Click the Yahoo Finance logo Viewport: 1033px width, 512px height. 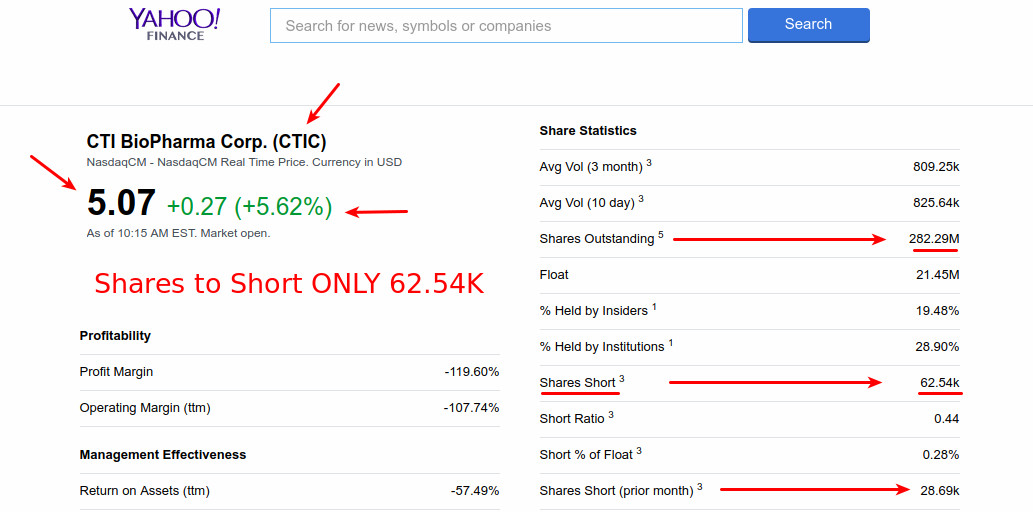click(175, 25)
